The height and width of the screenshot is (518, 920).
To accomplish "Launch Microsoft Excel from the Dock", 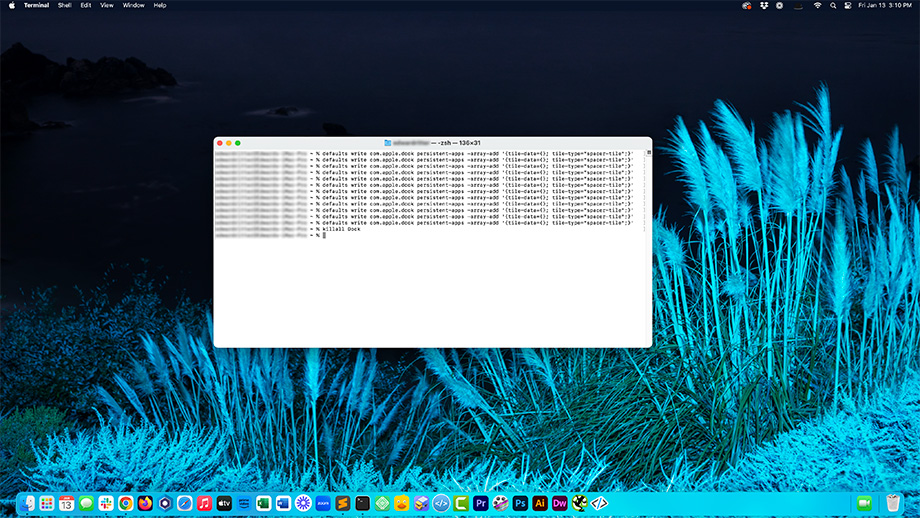I will point(263,503).
